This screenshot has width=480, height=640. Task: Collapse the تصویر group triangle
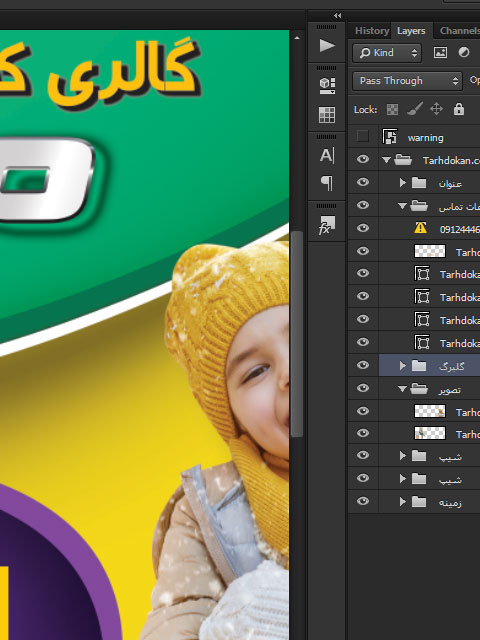pyautogui.click(x=402, y=389)
